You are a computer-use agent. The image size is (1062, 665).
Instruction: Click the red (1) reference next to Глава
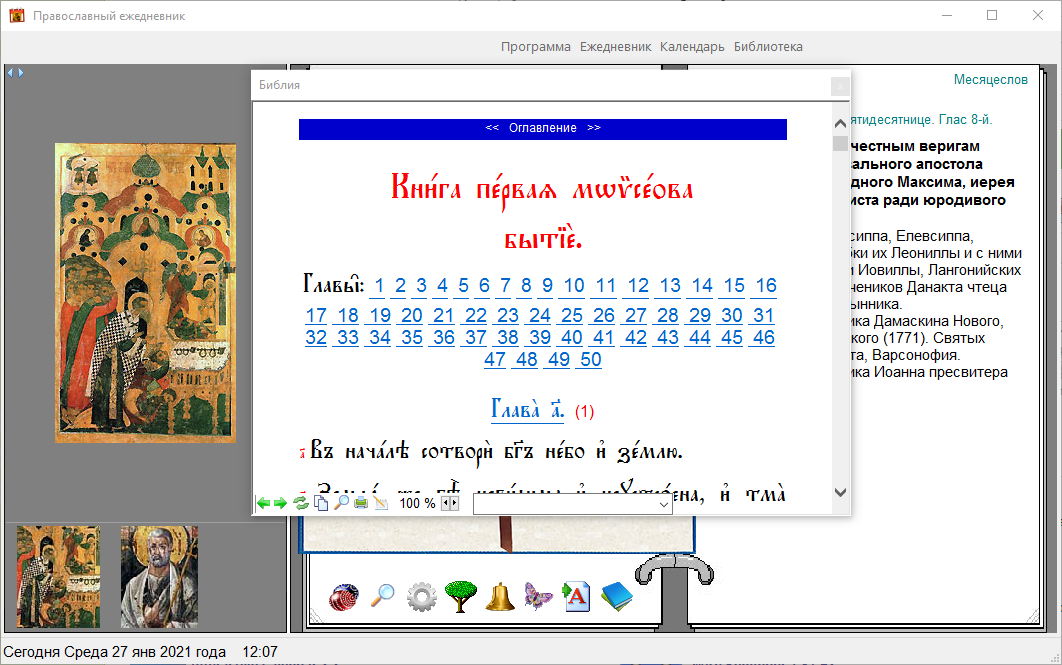[x=585, y=412]
